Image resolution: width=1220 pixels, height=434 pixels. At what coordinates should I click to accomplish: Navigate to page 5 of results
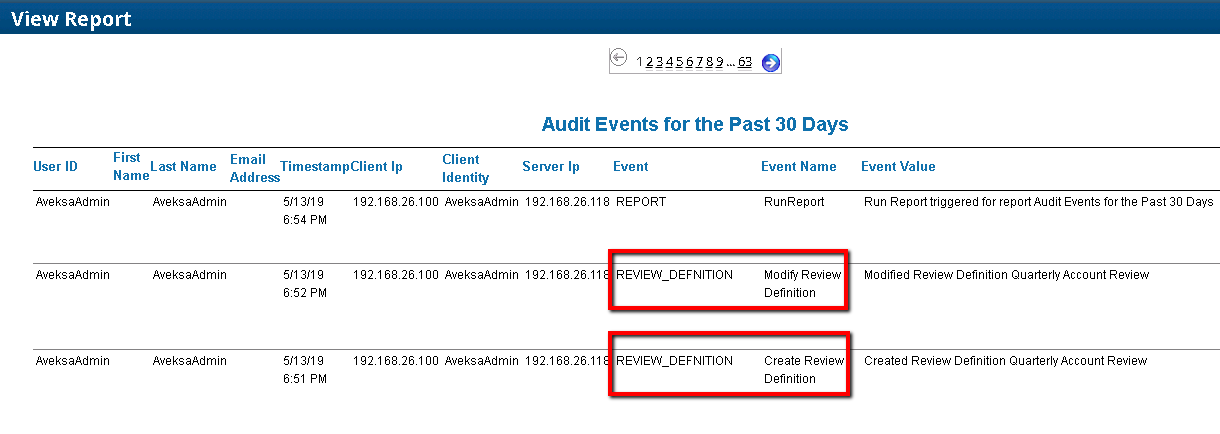[x=679, y=62]
